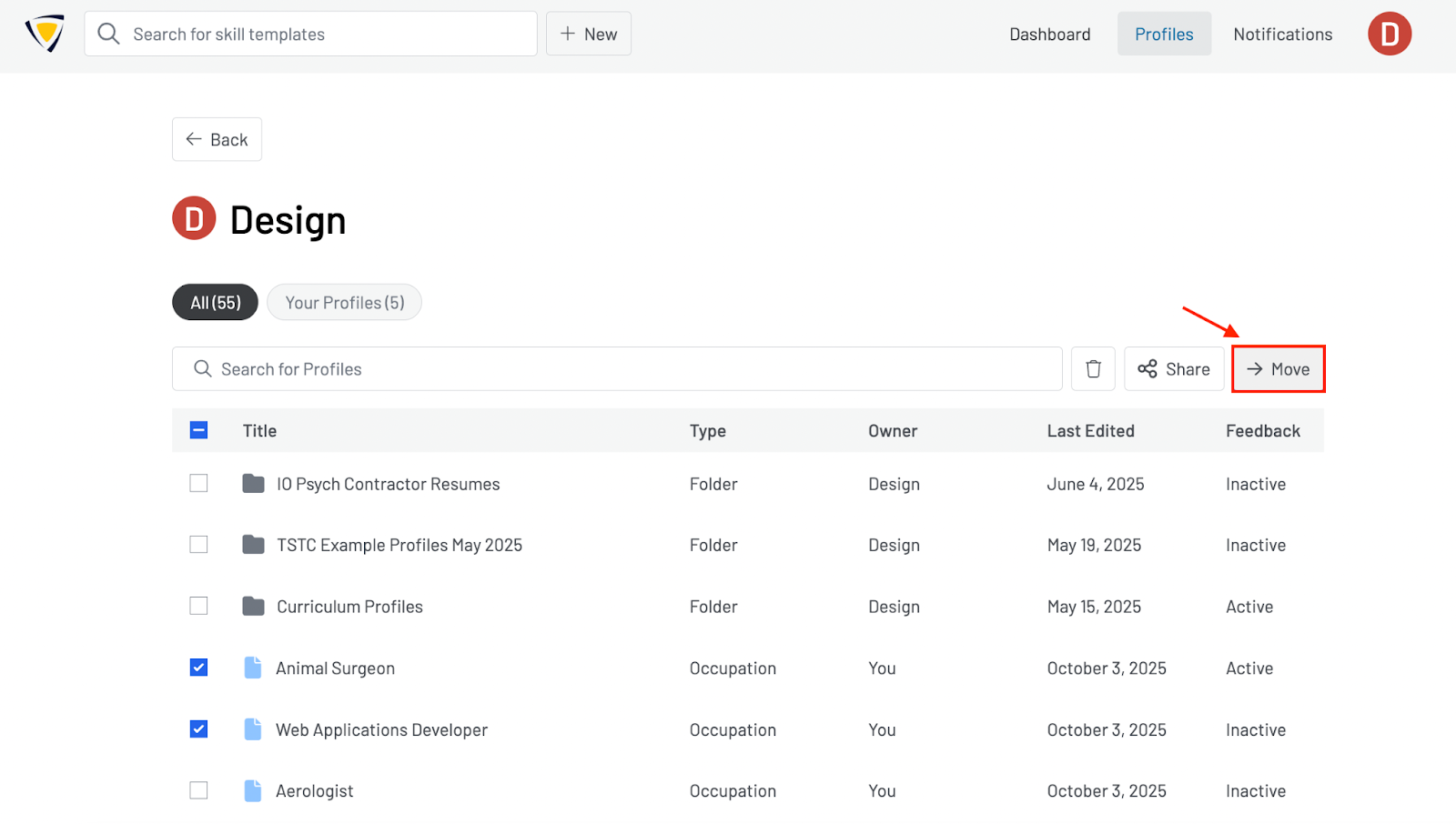The image size is (1456, 824).
Task: Click the file icon next to Aerologist
Action: click(253, 791)
